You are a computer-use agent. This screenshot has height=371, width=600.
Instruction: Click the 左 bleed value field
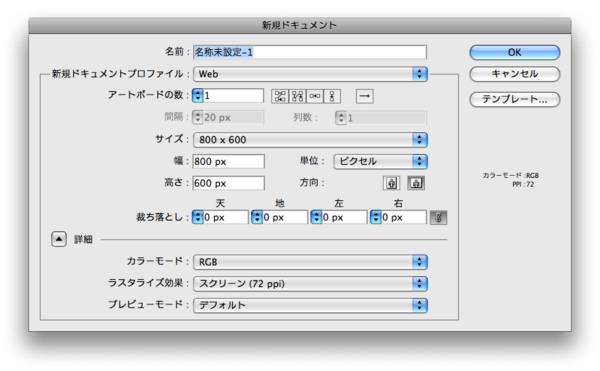344,218
